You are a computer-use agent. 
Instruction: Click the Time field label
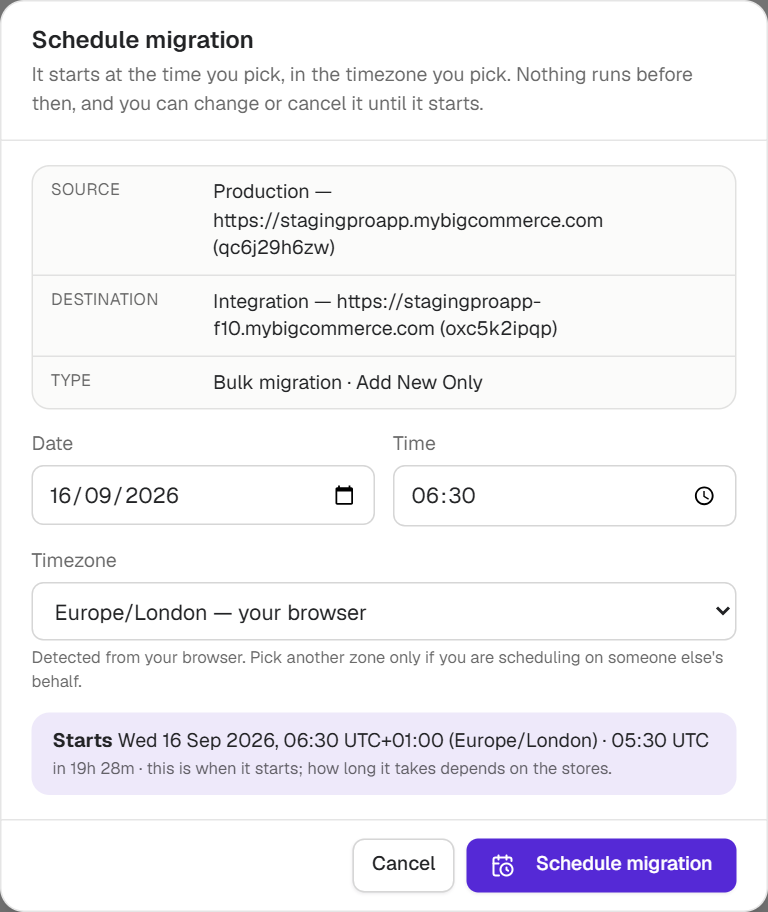414,443
